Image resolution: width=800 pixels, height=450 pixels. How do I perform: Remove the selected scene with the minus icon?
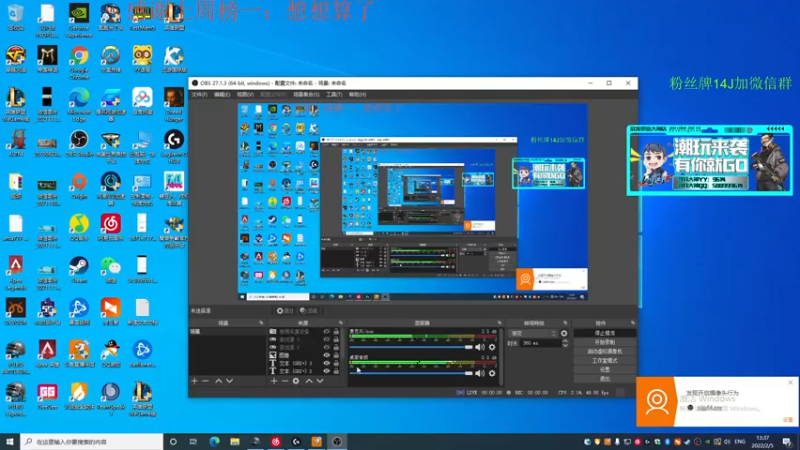[x=206, y=381]
